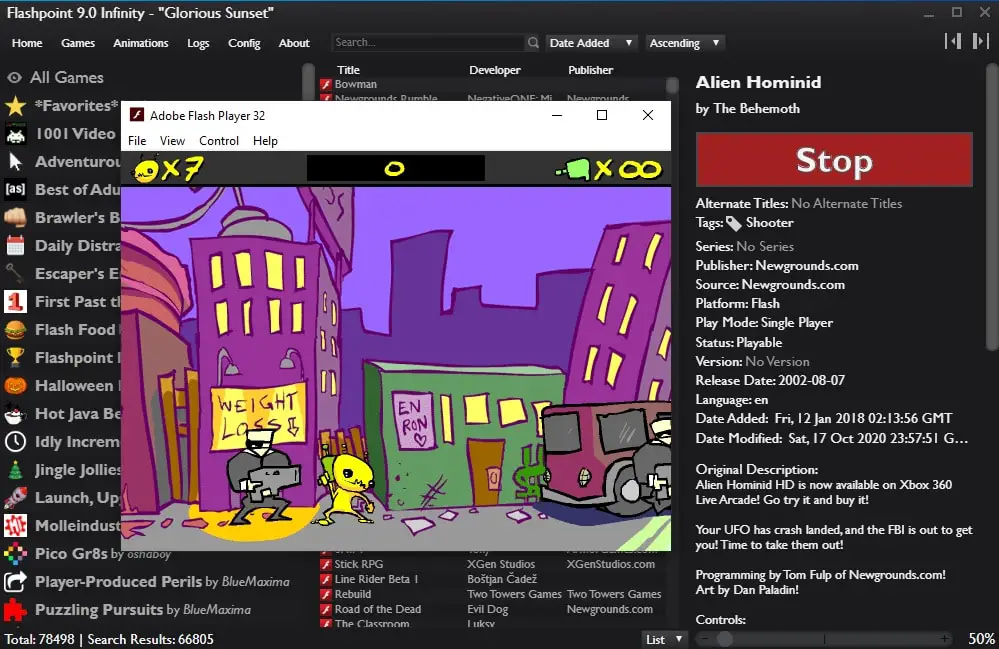The width and height of the screenshot is (999, 649).
Task: Open the Config tab
Action: tap(244, 43)
